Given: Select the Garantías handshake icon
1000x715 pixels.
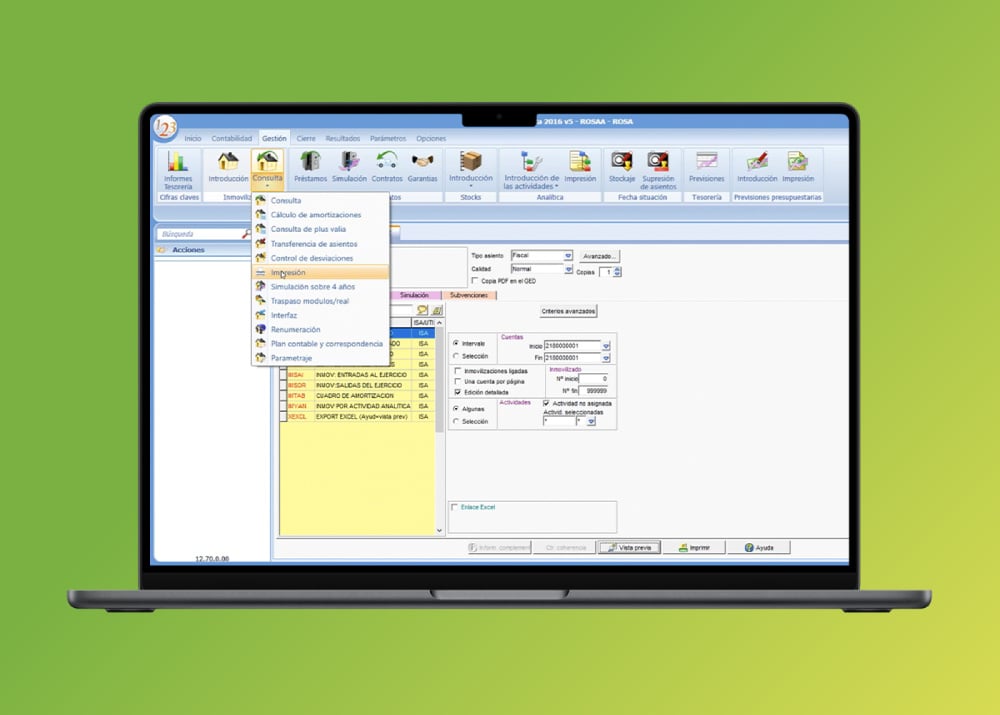Looking at the screenshot, I should [423, 162].
